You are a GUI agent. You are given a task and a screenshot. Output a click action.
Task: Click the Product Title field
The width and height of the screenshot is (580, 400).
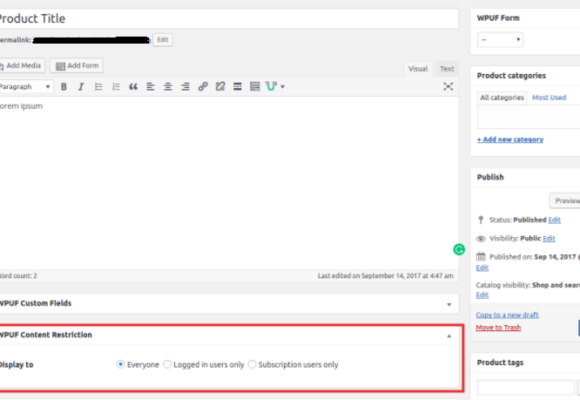click(228, 19)
